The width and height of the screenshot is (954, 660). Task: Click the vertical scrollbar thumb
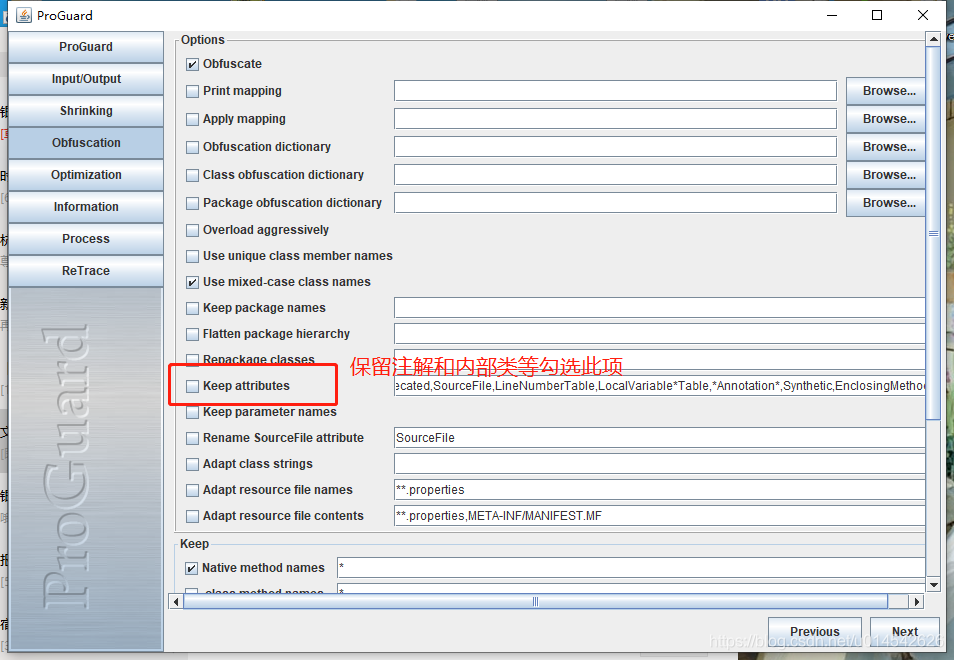tap(933, 233)
